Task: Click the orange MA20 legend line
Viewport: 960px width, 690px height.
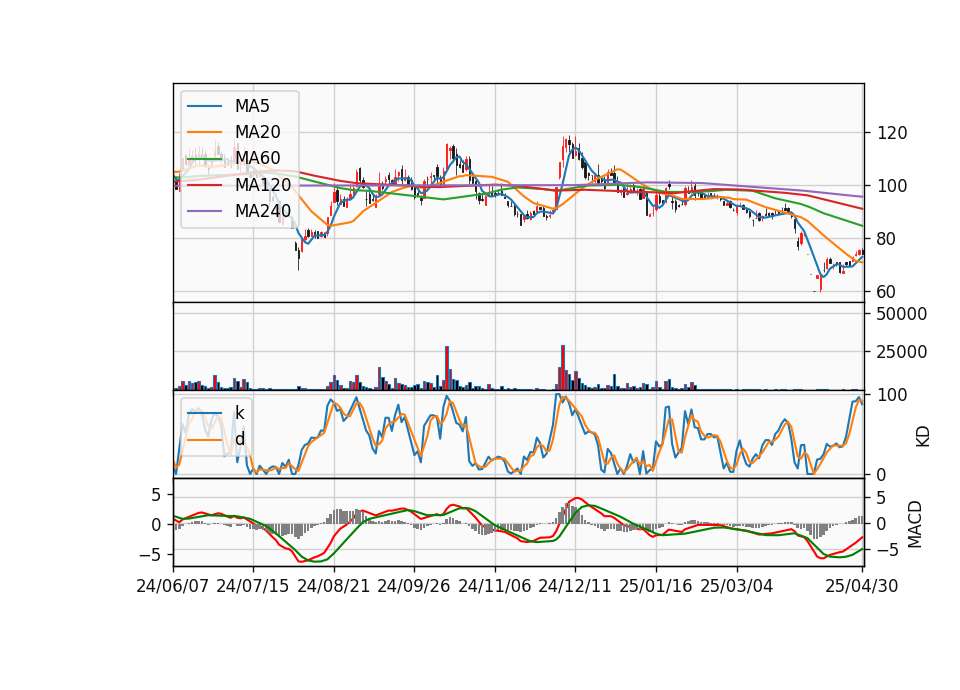Action: pyautogui.click(x=204, y=132)
